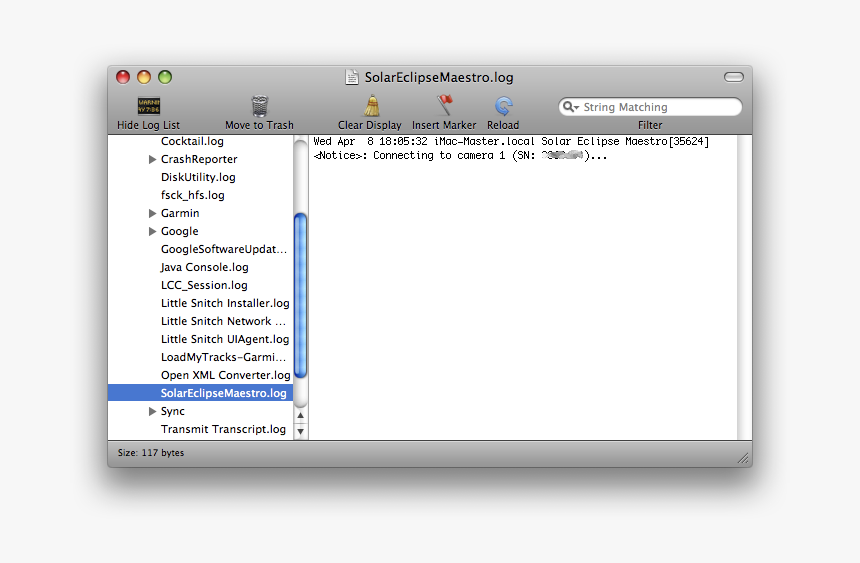Expand the CrashReporter folder
860x563 pixels.
tap(152, 159)
